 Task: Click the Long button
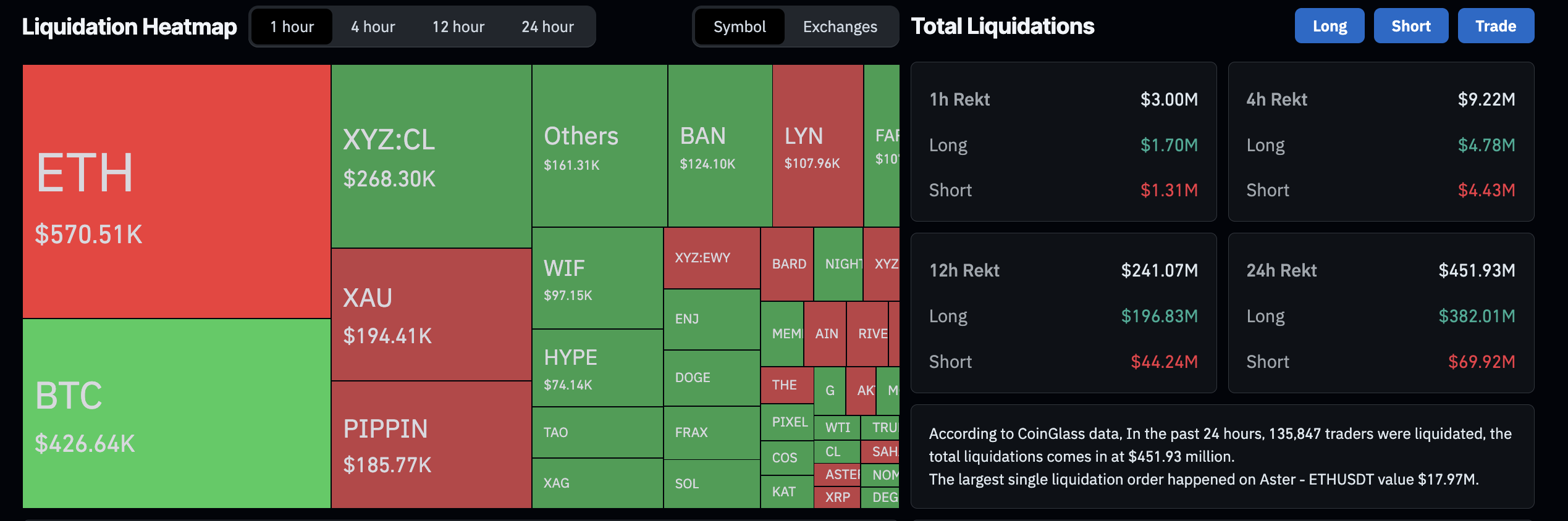click(1330, 26)
